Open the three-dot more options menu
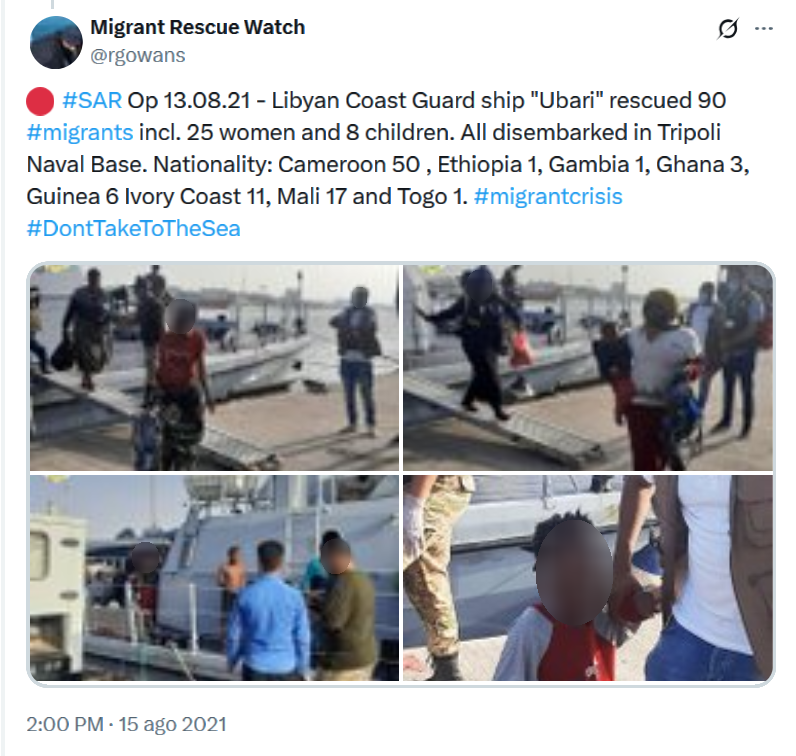This screenshot has height=756, width=796. click(764, 28)
